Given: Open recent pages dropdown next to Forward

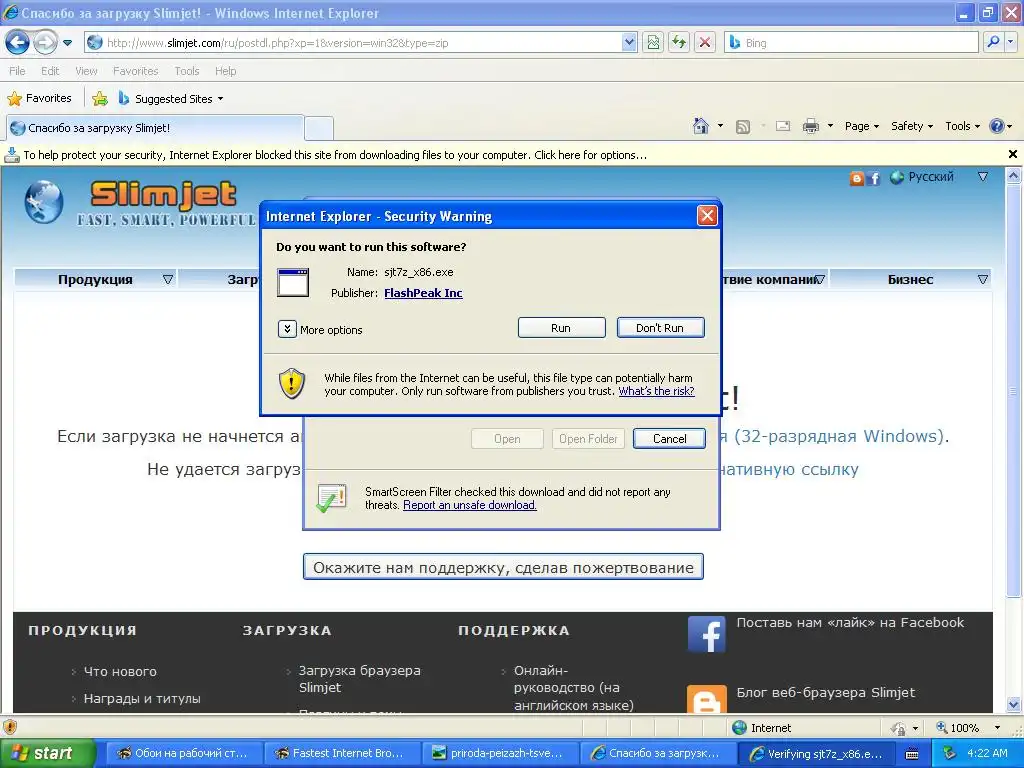Looking at the screenshot, I should click(x=67, y=43).
